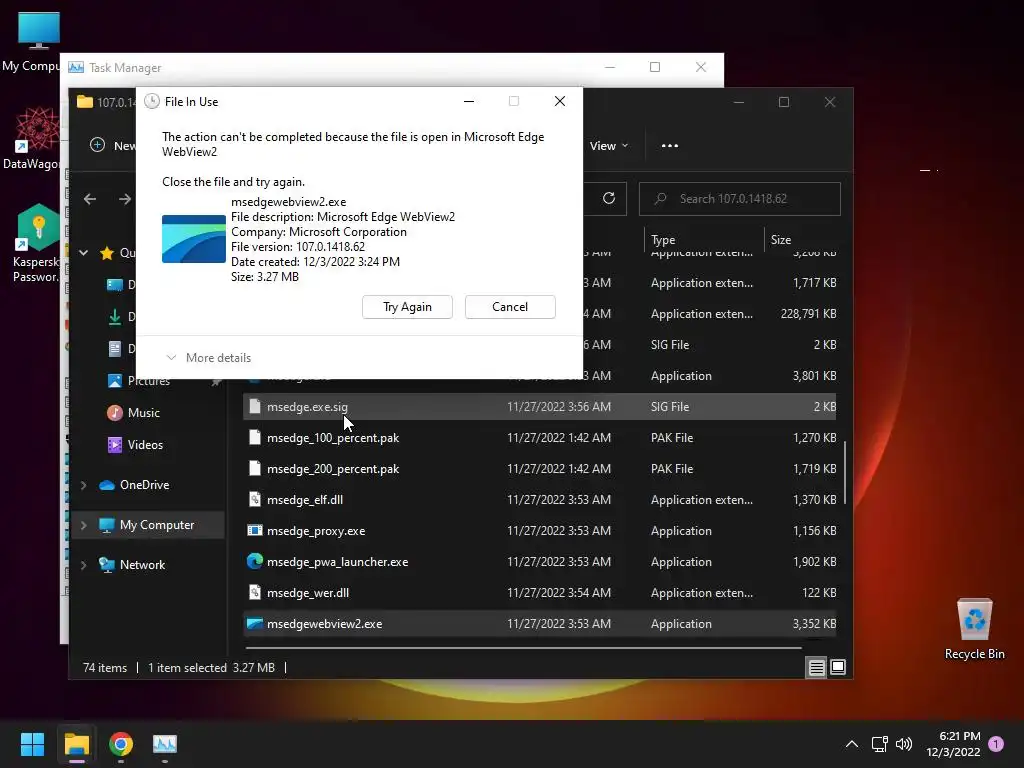Switch to large thumbnails view icon

[x=838, y=667]
